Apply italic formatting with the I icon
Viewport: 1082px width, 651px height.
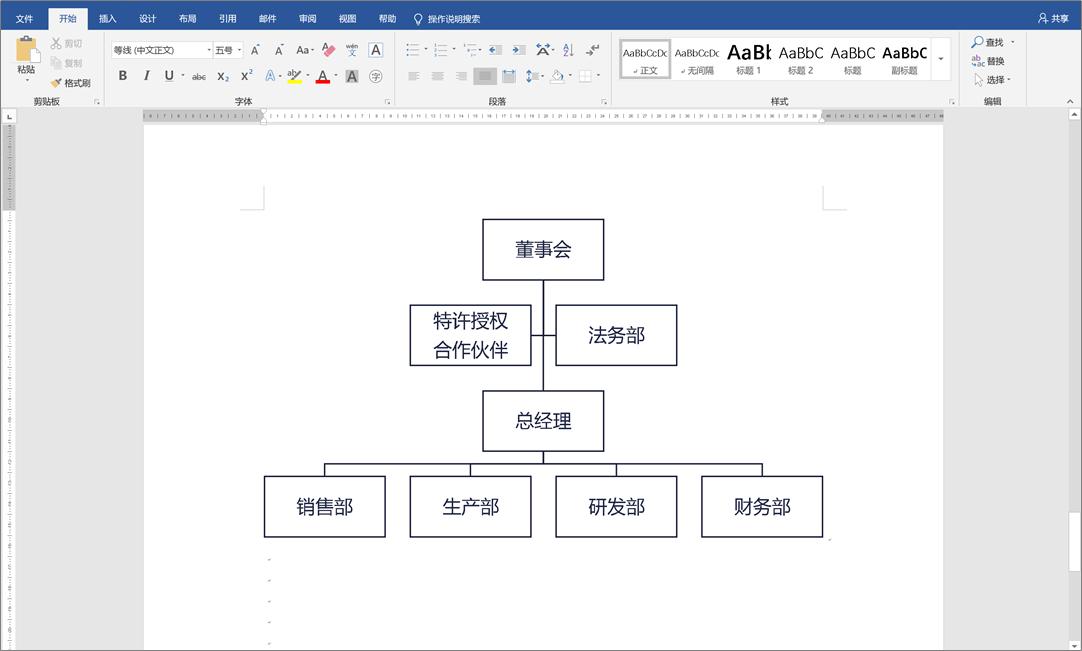147,76
